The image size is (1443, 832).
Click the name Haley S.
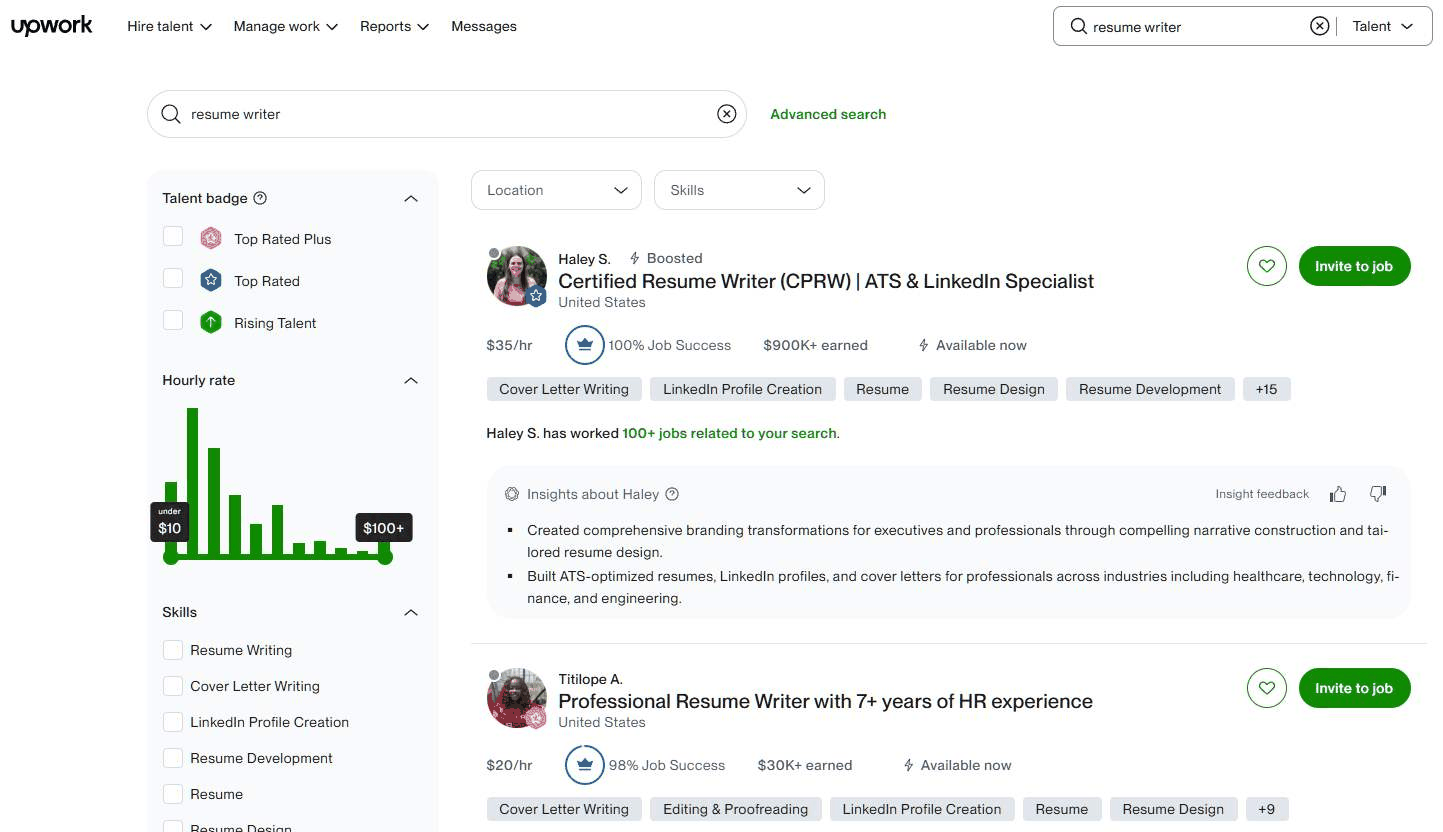pos(584,258)
